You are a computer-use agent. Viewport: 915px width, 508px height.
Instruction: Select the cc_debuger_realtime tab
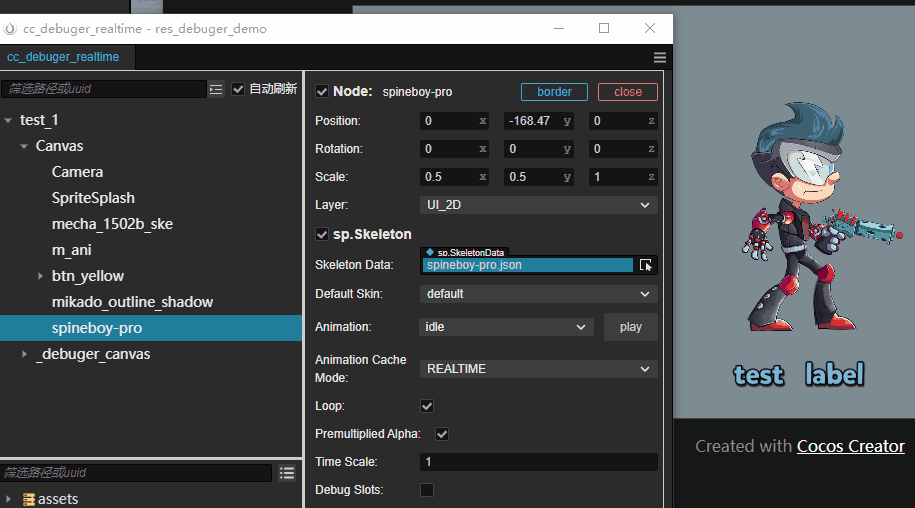point(63,57)
